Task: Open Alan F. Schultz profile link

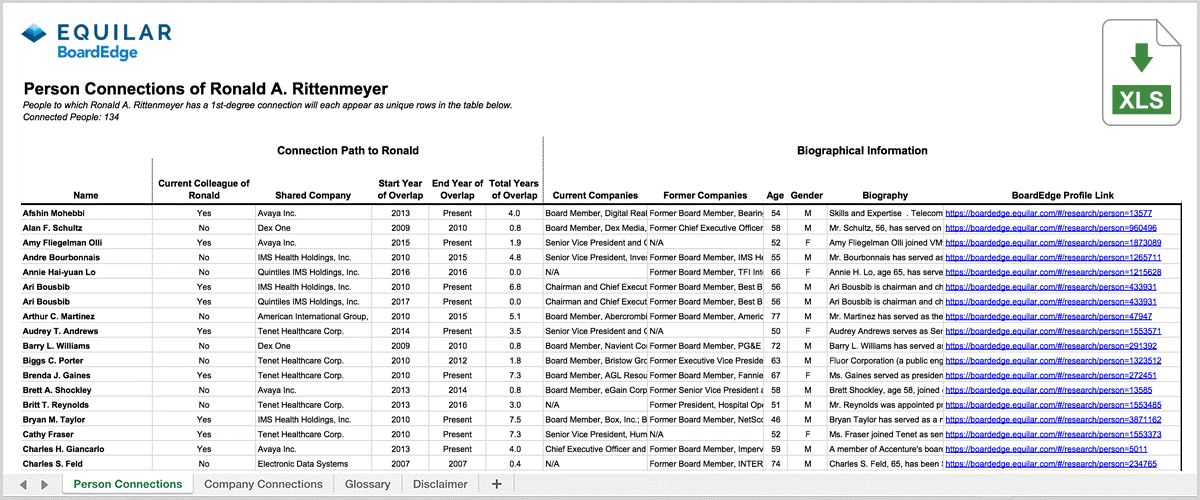Action: click(1051, 228)
